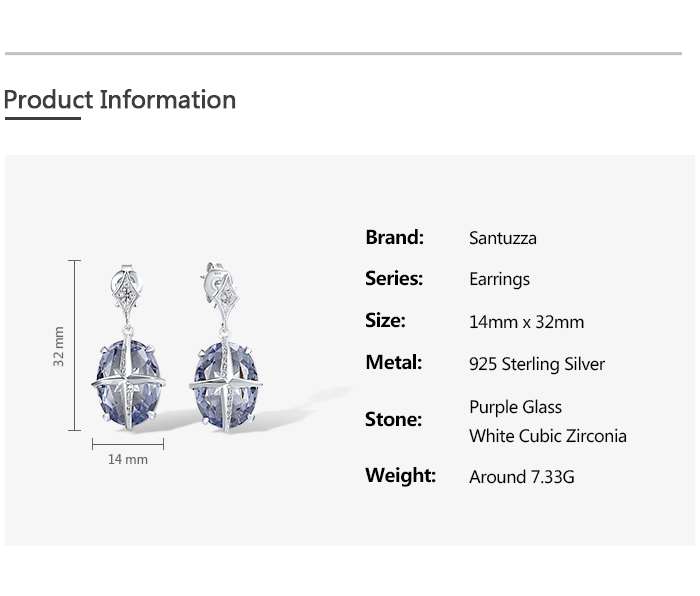Click the 925 Sterling Silver text

point(537,364)
